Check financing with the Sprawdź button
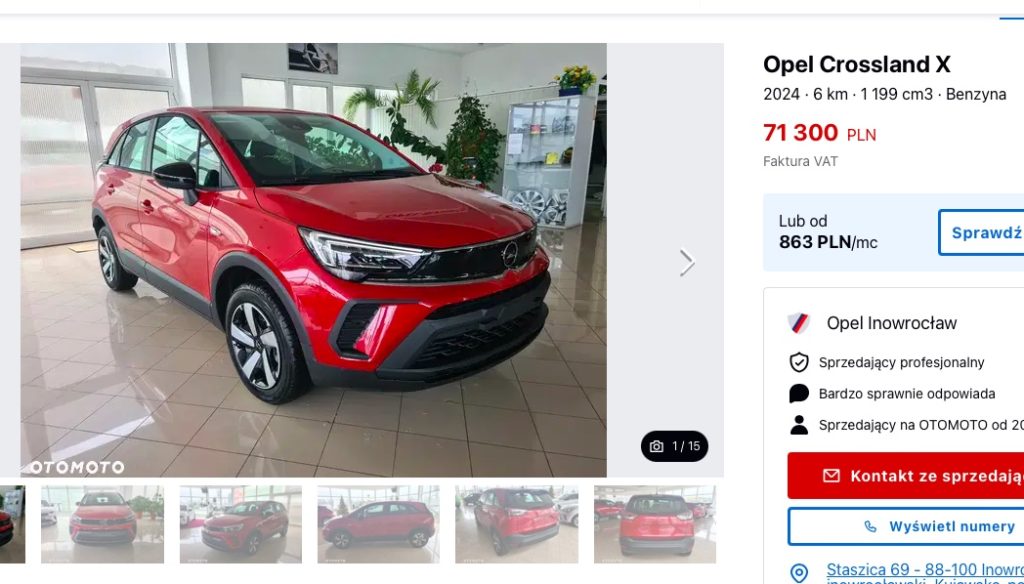 pos(981,233)
